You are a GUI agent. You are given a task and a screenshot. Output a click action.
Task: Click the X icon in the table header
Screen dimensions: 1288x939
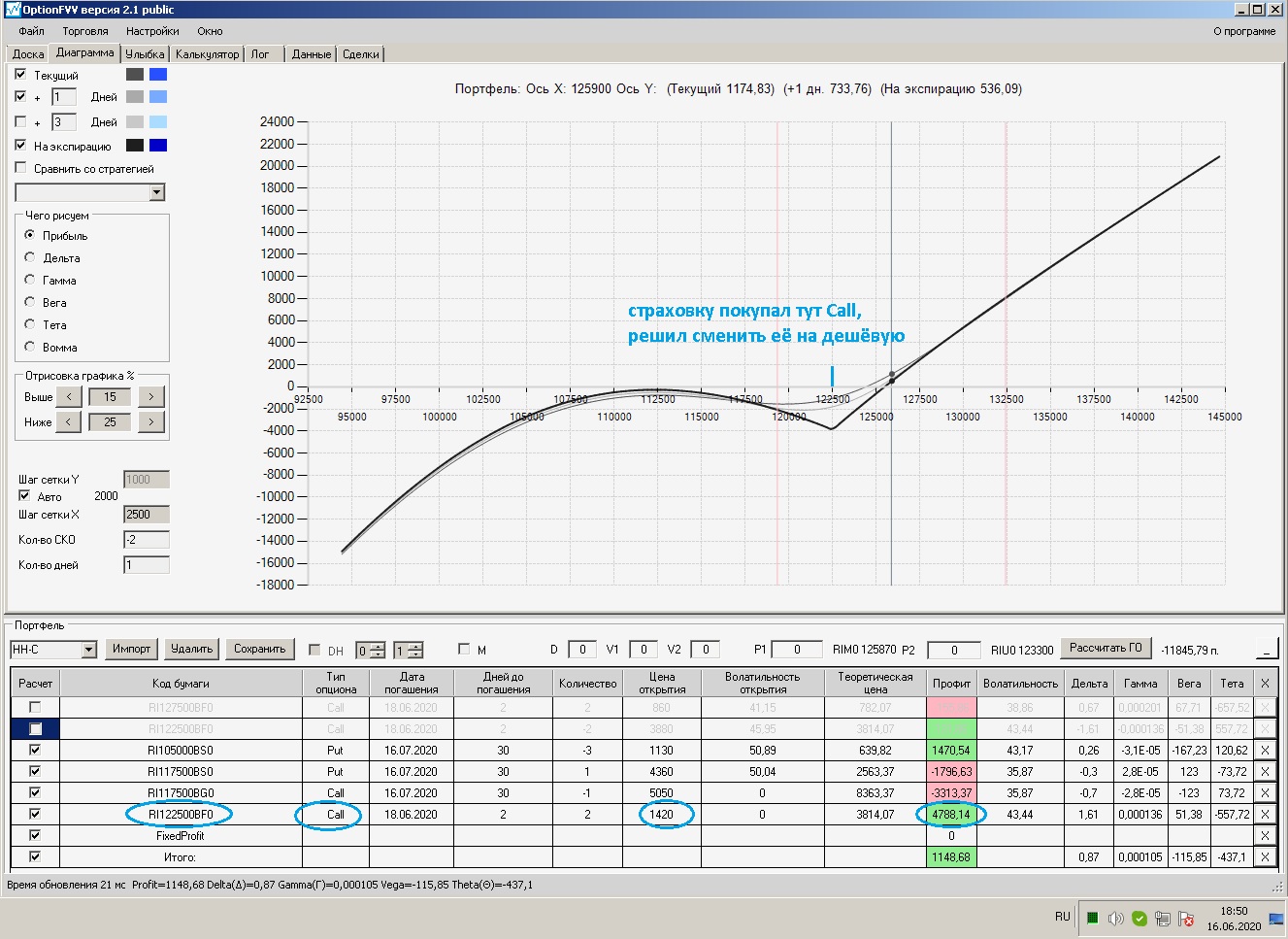(x=1265, y=683)
